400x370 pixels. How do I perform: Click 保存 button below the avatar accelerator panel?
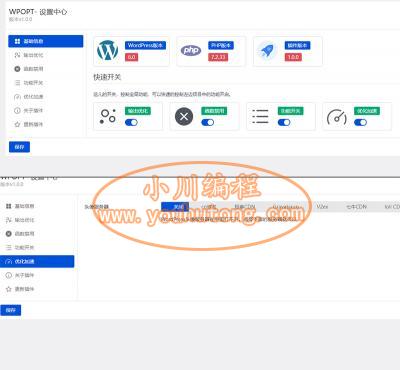click(11, 310)
